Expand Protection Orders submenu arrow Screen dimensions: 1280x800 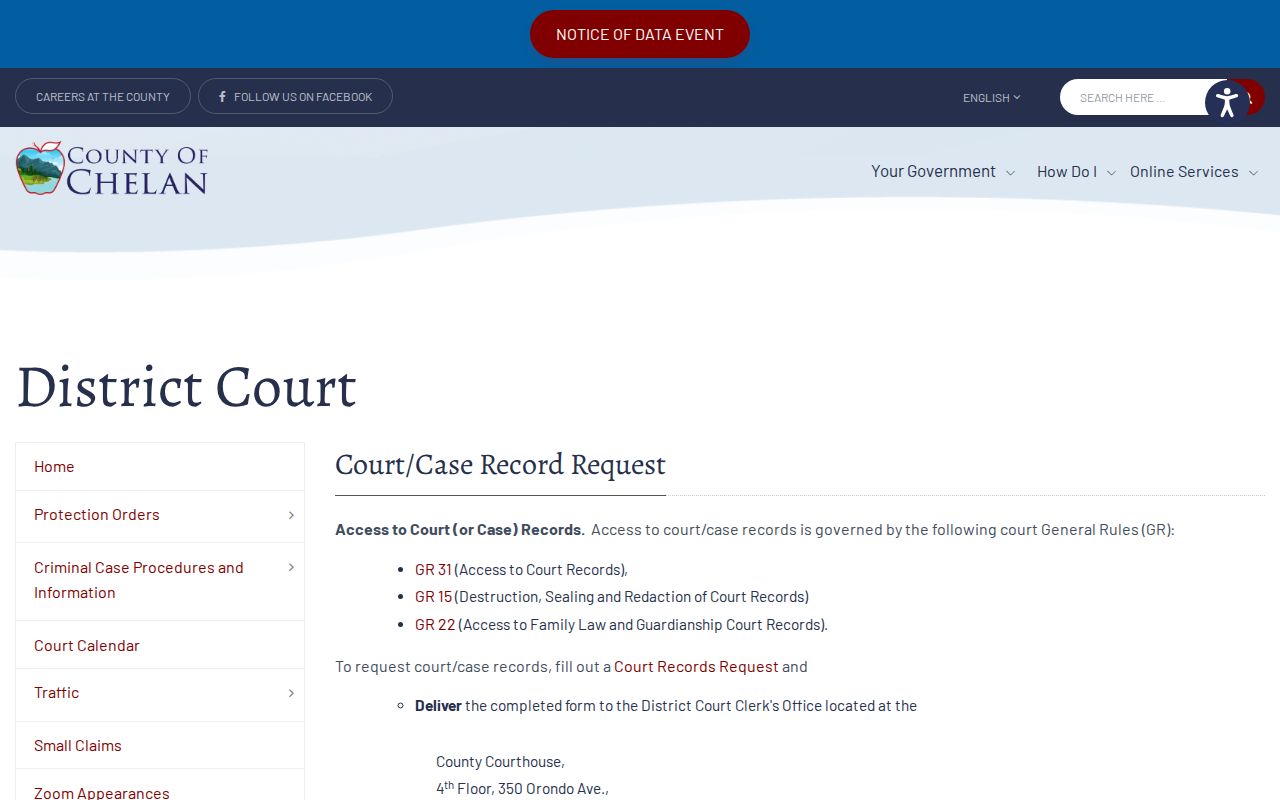click(x=291, y=515)
